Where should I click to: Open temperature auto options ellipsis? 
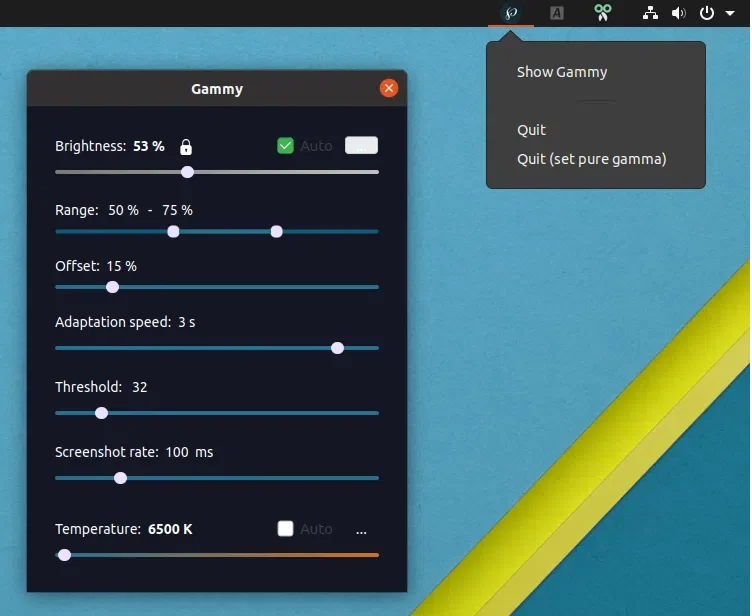[361, 532]
